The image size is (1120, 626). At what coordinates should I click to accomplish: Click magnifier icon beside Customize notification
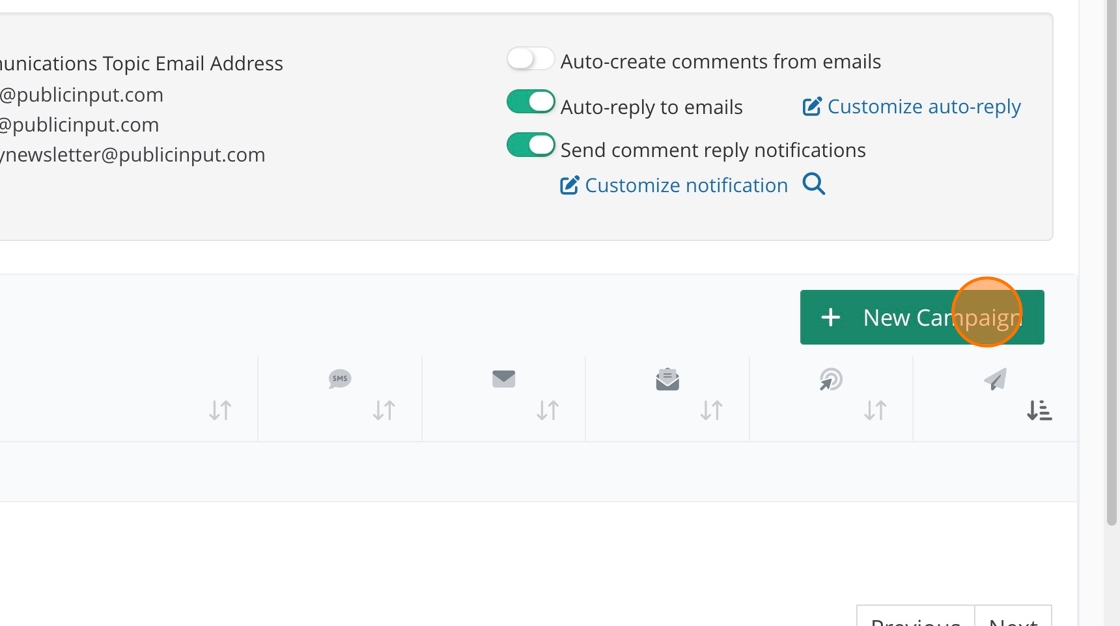tap(814, 185)
